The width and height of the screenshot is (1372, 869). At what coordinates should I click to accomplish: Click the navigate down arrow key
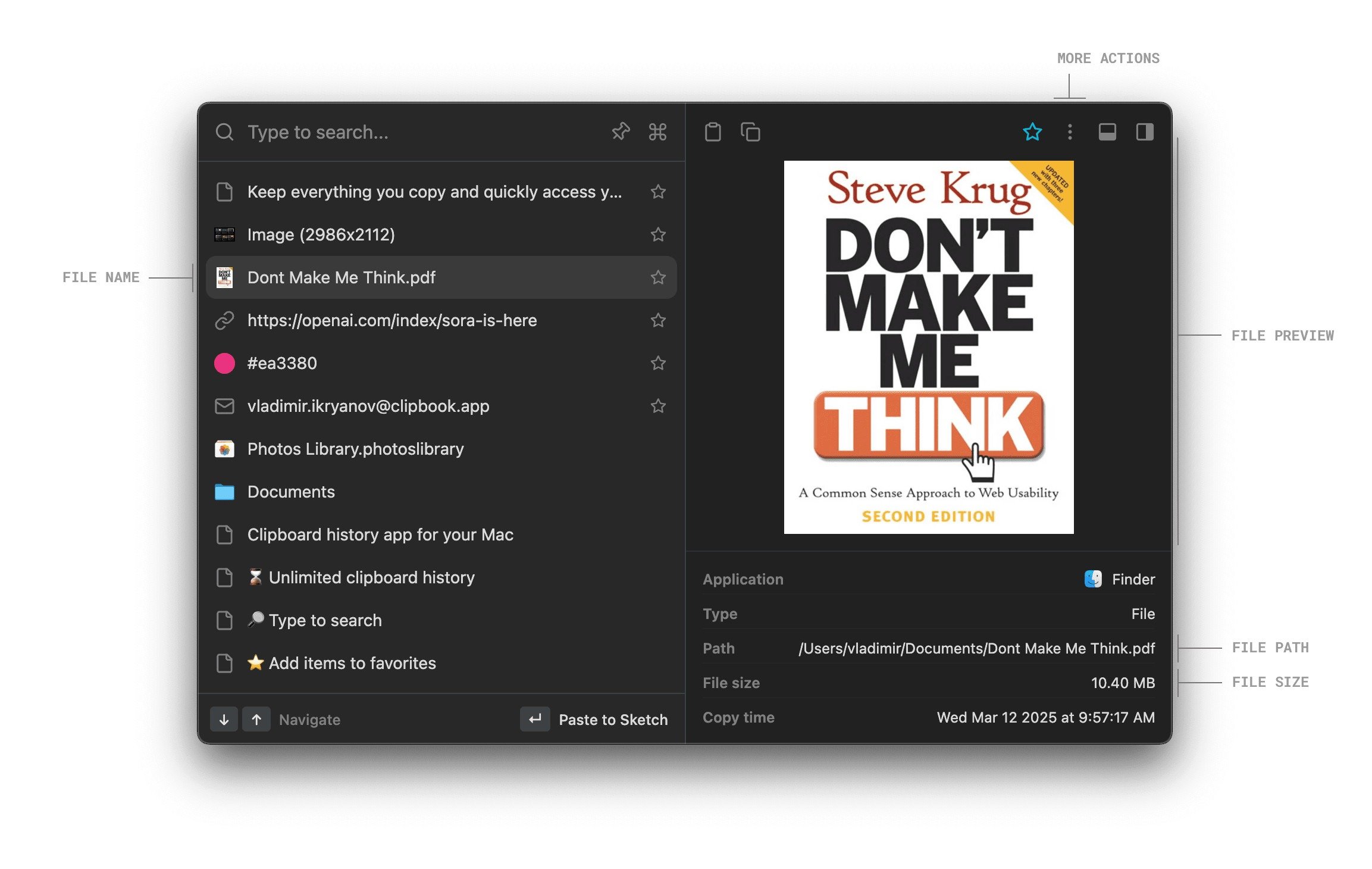[224, 719]
